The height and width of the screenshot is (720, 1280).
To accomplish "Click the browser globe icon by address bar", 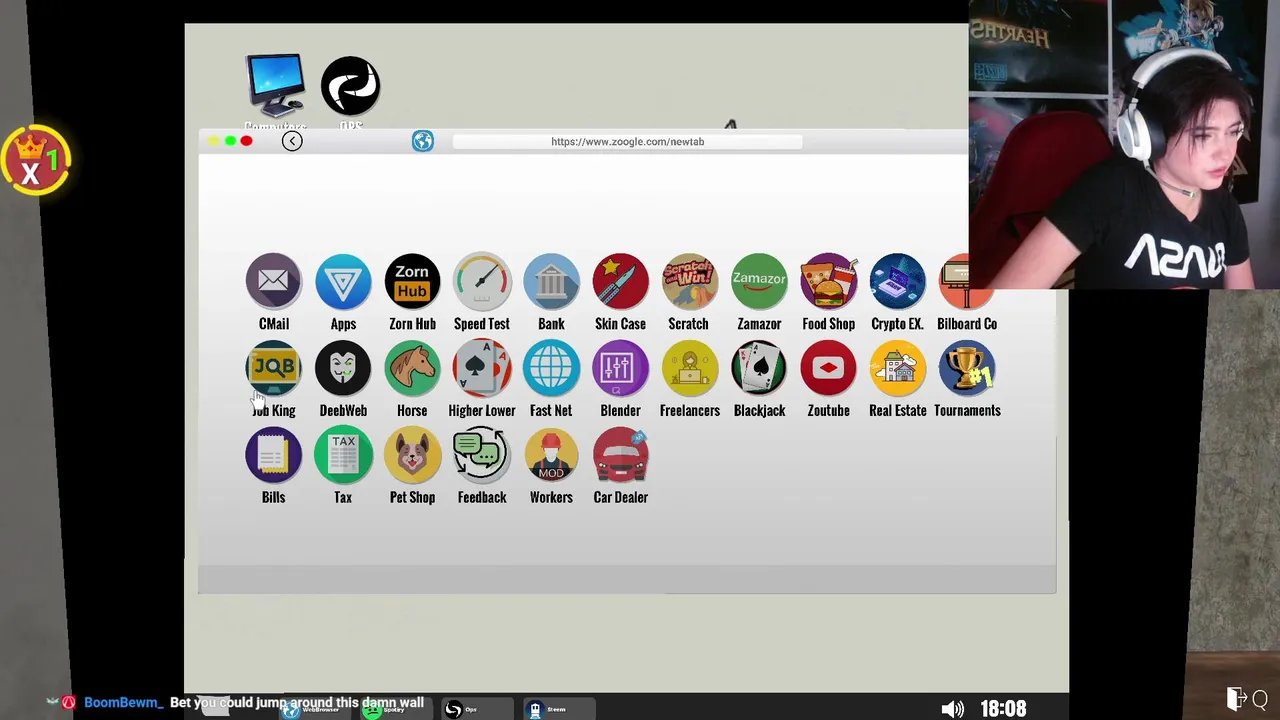I will 423,141.
